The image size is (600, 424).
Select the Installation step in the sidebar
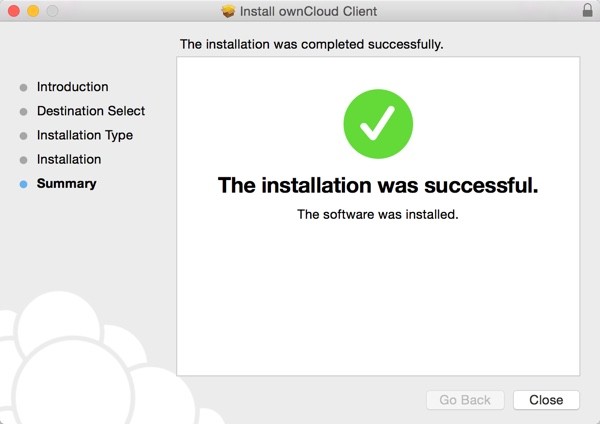[69, 159]
